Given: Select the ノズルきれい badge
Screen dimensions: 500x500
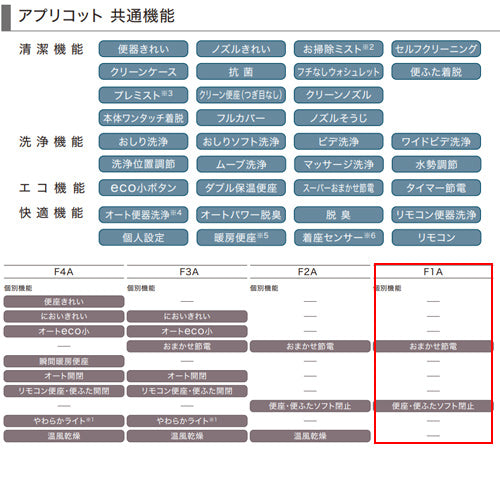Looking at the screenshot, I should pos(241,49).
